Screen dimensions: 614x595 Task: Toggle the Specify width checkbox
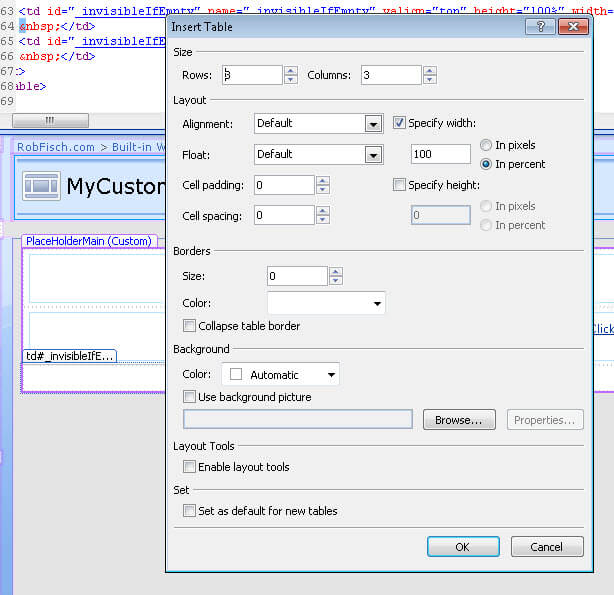click(x=400, y=123)
